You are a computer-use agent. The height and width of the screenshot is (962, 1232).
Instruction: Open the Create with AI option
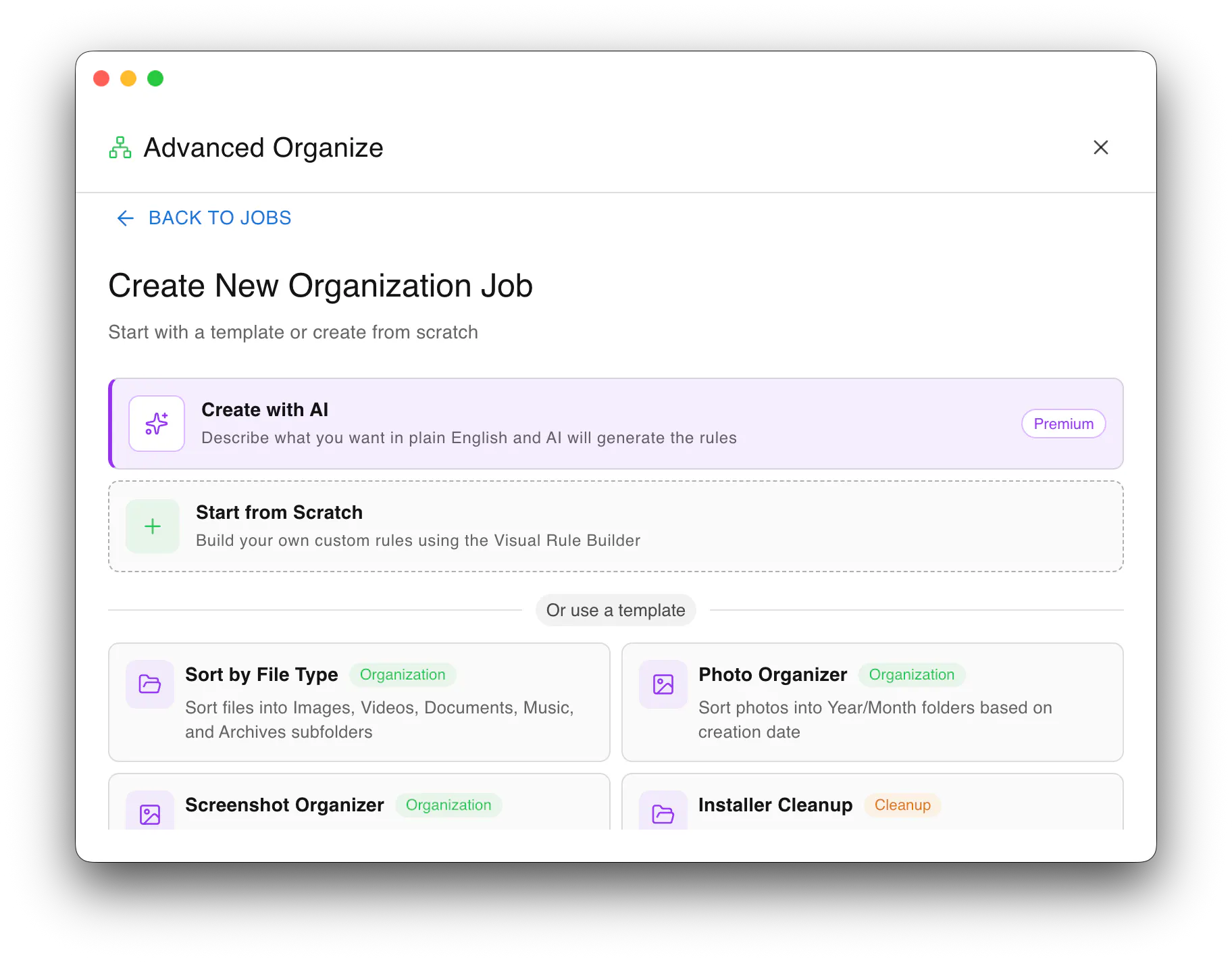pyautogui.click(x=616, y=424)
